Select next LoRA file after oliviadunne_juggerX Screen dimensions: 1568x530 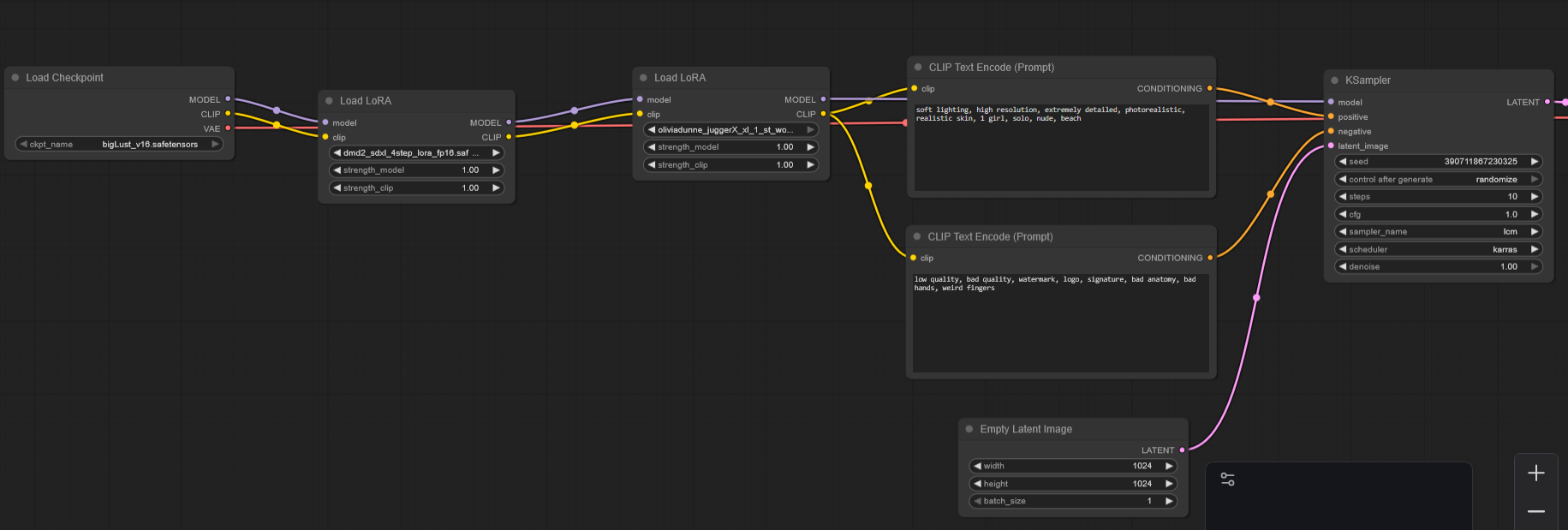coord(810,129)
